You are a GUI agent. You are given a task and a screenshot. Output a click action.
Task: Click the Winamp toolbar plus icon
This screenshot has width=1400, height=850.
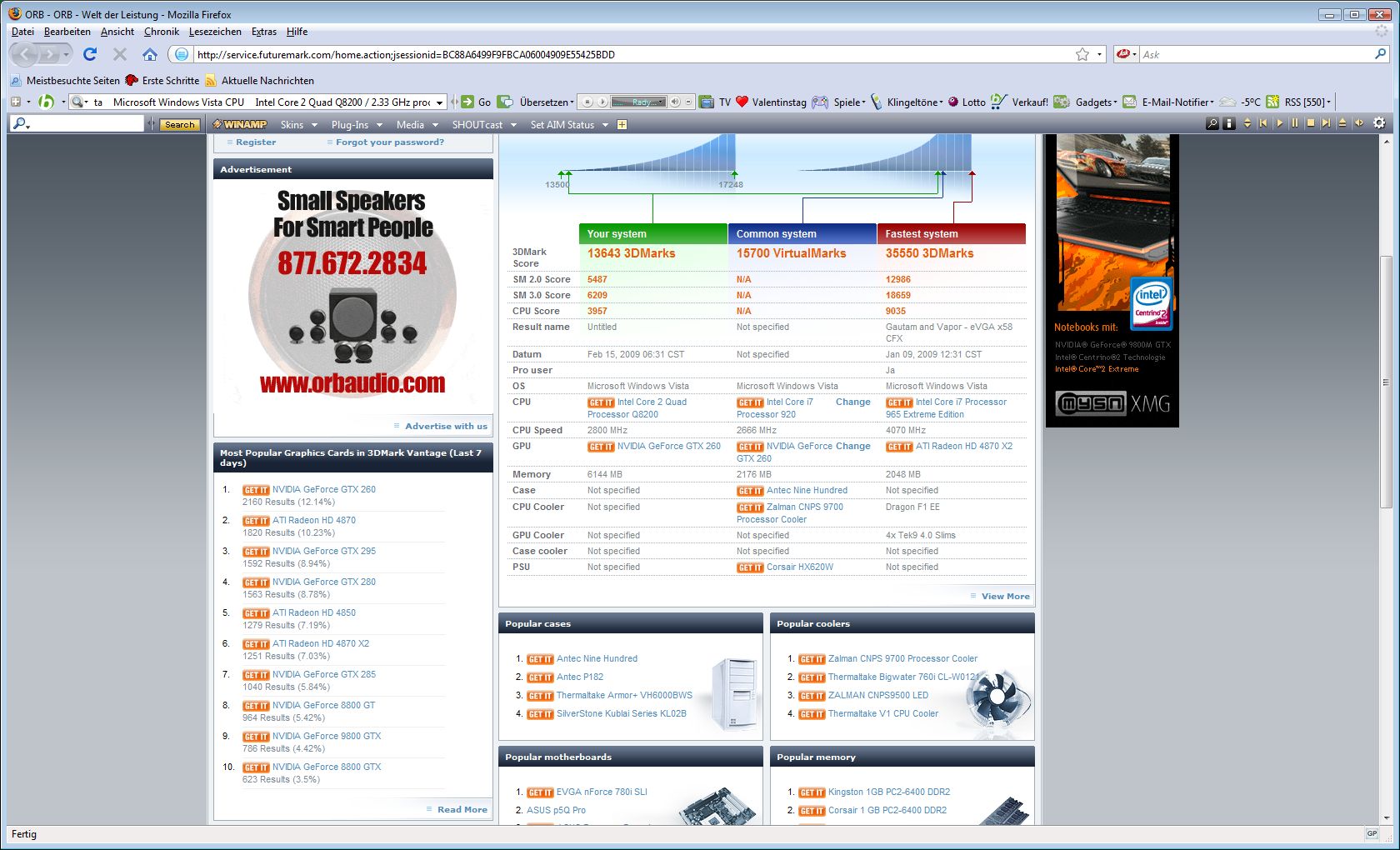point(622,124)
